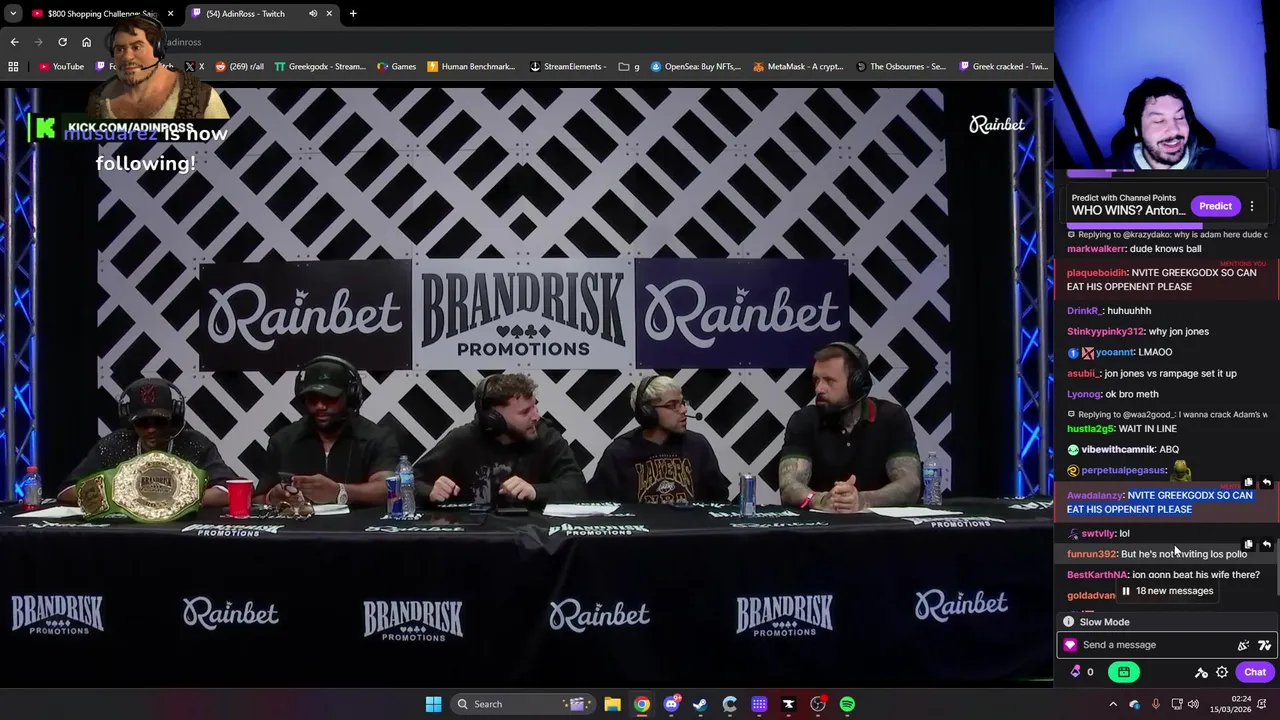Click the green reward chest button
This screenshot has width=1280, height=720.
click(x=1123, y=672)
